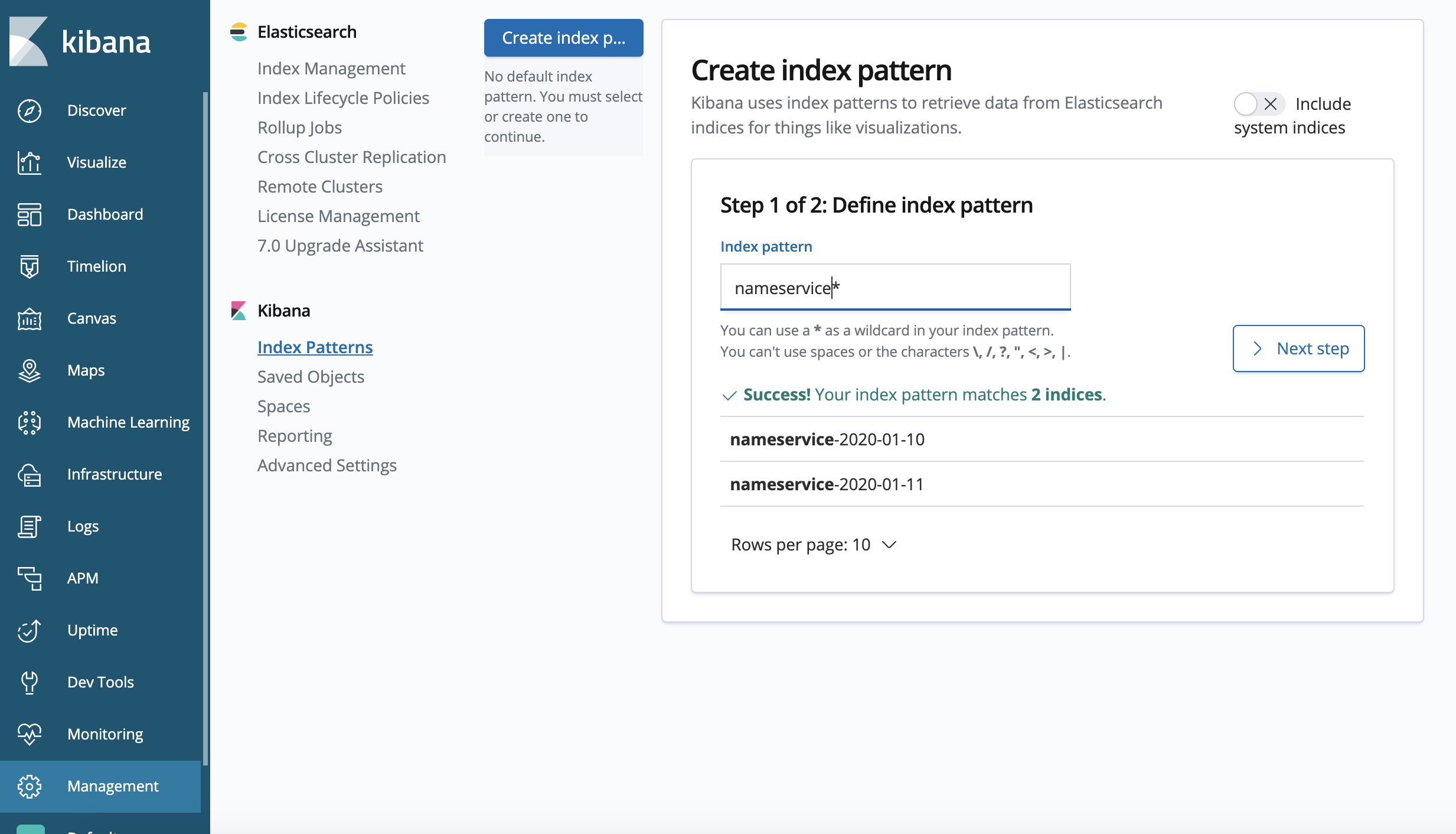The width and height of the screenshot is (1456, 834).
Task: Click the Maps pin icon
Action: coord(29,370)
